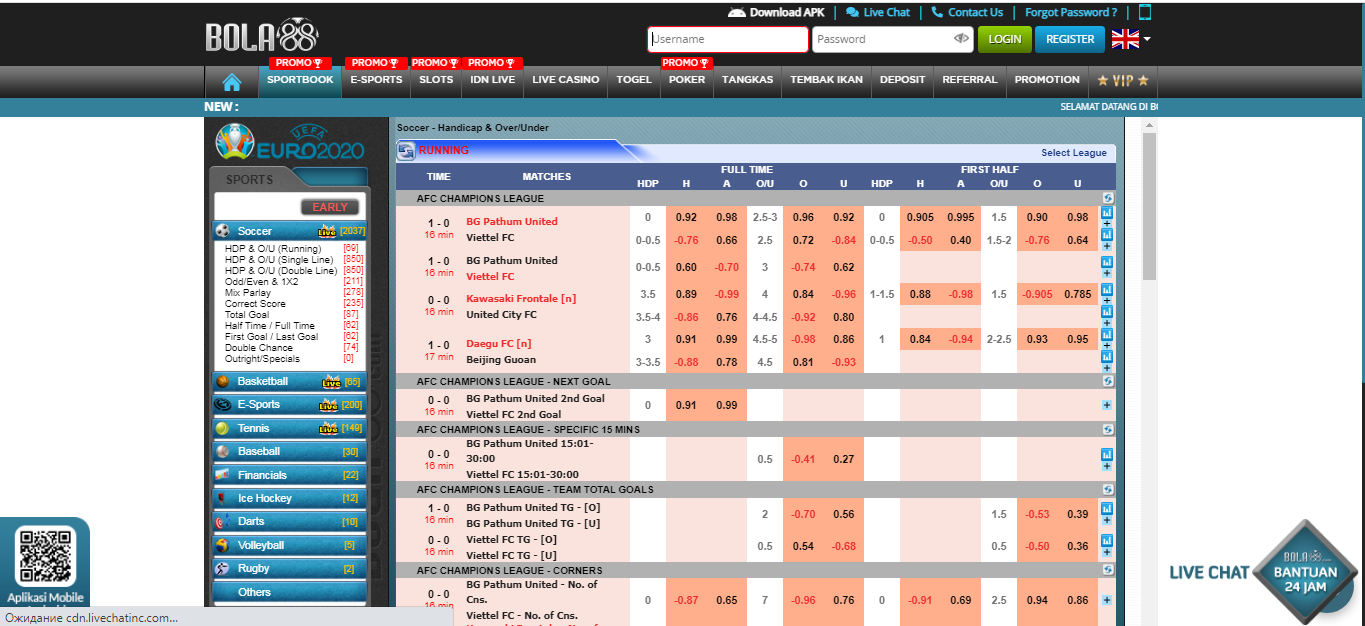1365x626 pixels.
Task: Refresh the Specific 15 Mins section
Action: pyautogui.click(x=1107, y=429)
